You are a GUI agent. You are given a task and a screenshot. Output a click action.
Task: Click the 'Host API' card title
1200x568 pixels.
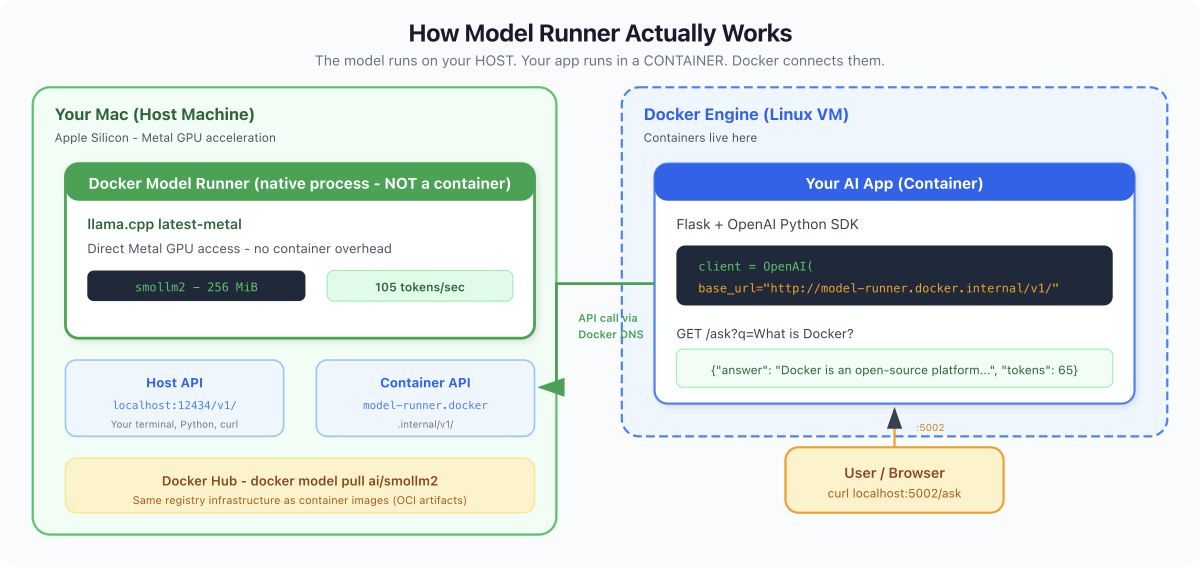175,383
